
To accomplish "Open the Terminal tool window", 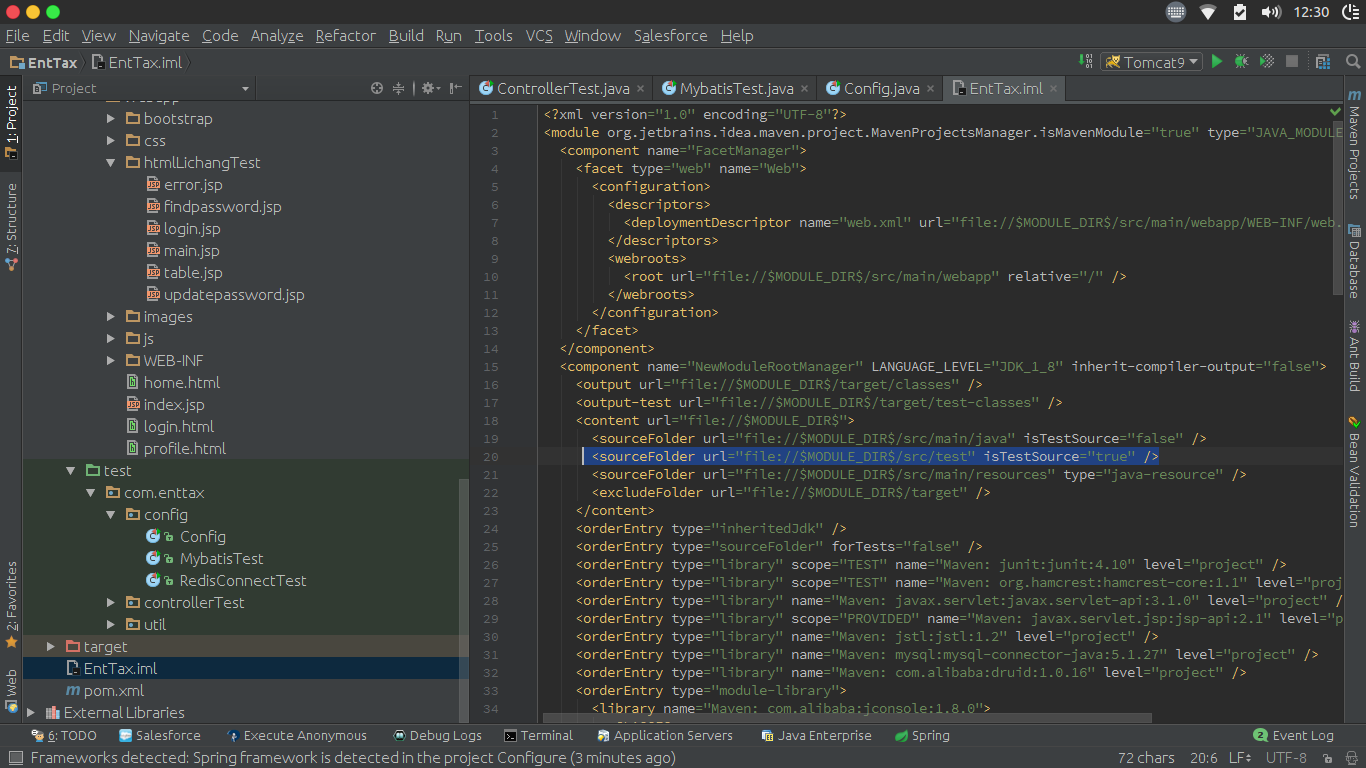I will tap(538, 735).
